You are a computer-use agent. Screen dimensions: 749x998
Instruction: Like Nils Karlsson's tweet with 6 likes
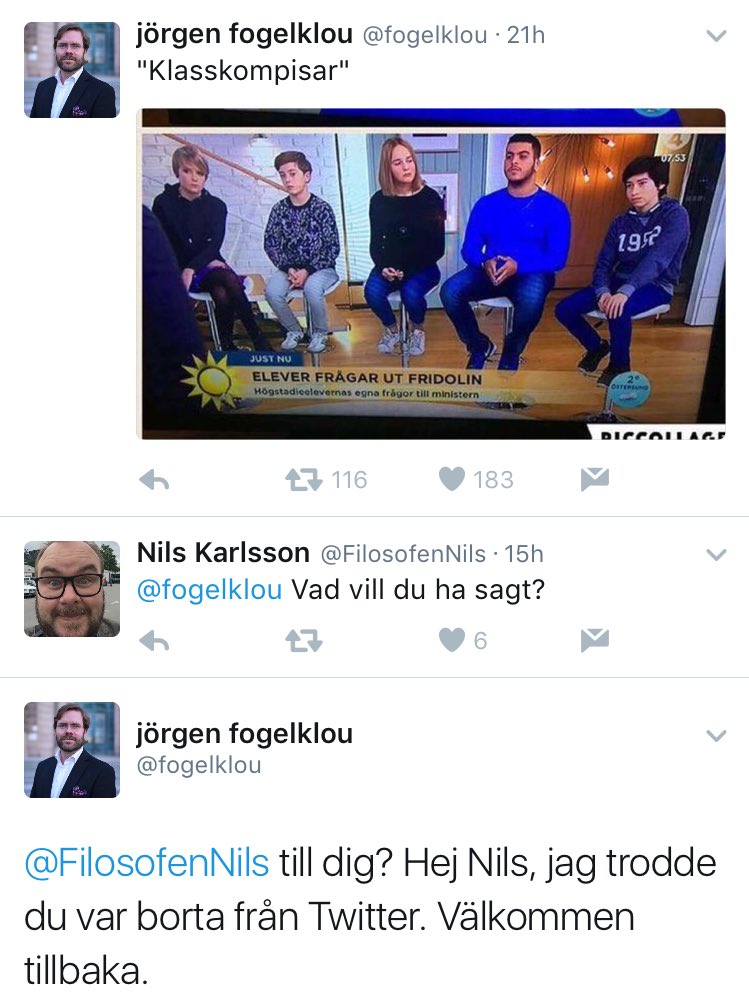[452, 640]
